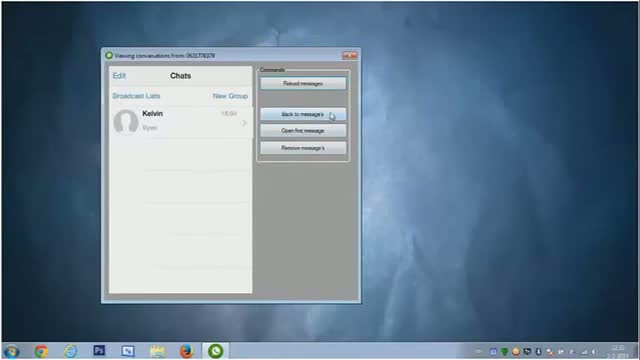The width and height of the screenshot is (640, 360).
Task: Click the green shield tray icon
Action: point(504,351)
